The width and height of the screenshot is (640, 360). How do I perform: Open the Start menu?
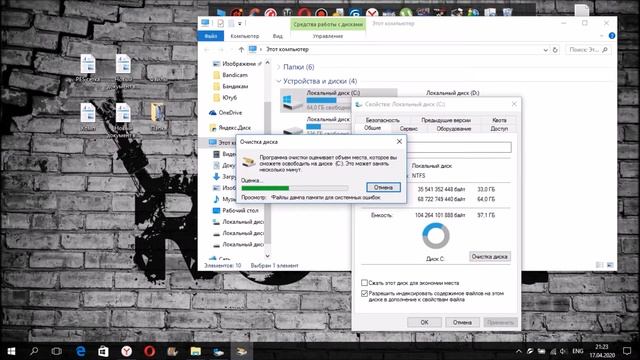tap(11, 351)
